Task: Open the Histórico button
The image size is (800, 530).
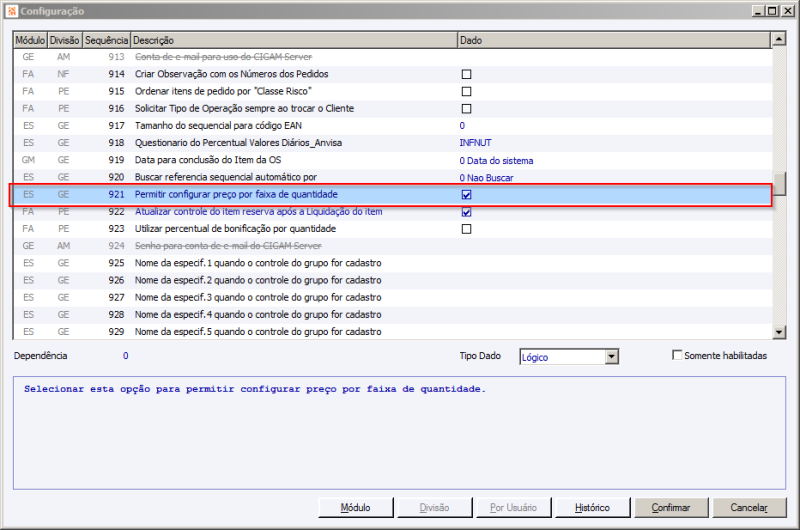Action: click(592, 508)
